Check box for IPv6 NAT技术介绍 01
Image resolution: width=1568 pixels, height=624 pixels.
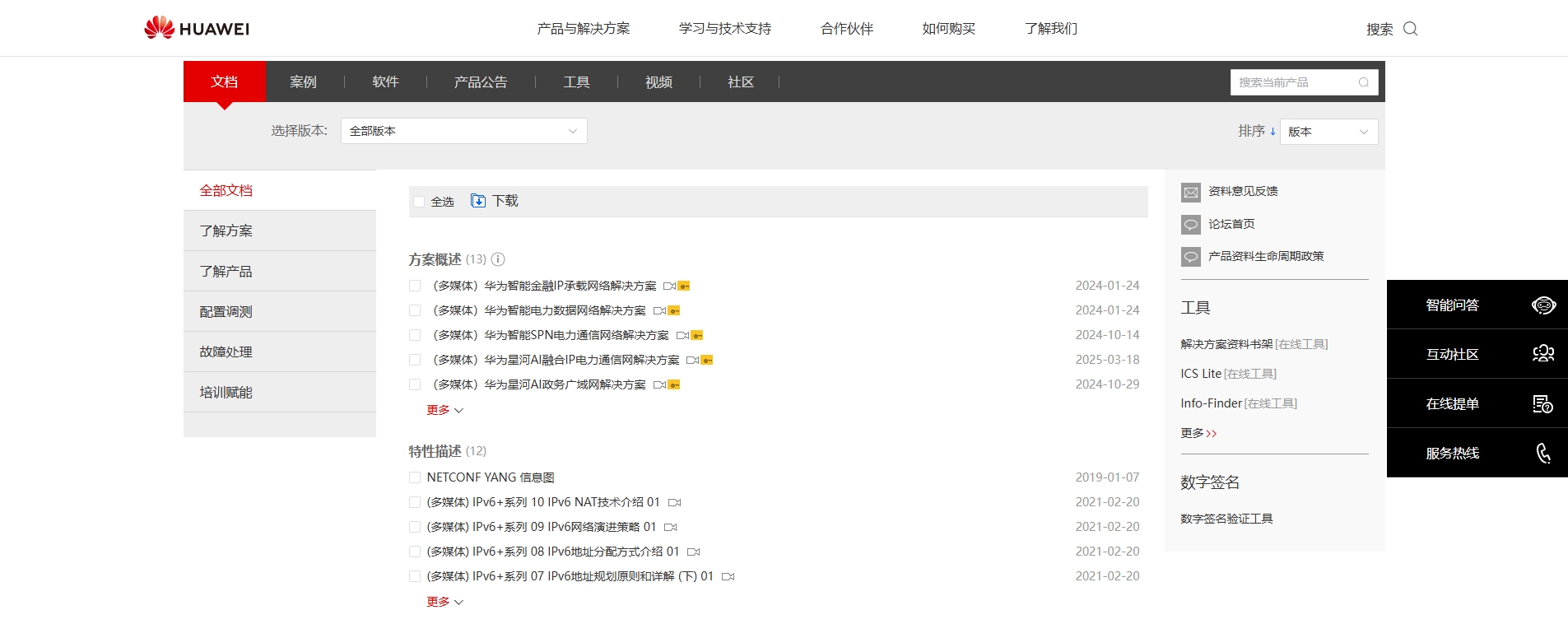coord(415,502)
